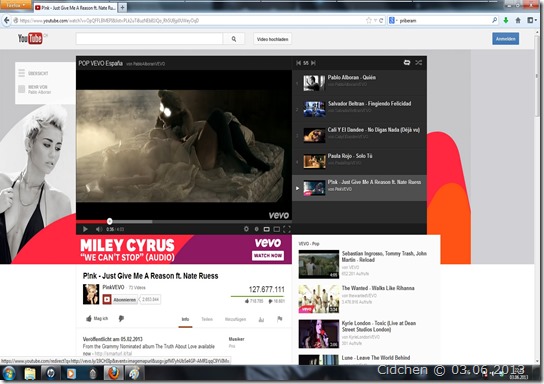Open the video settings gear
Image resolution: width=544 pixels, height=384 pixels.
pyautogui.click(x=246, y=229)
